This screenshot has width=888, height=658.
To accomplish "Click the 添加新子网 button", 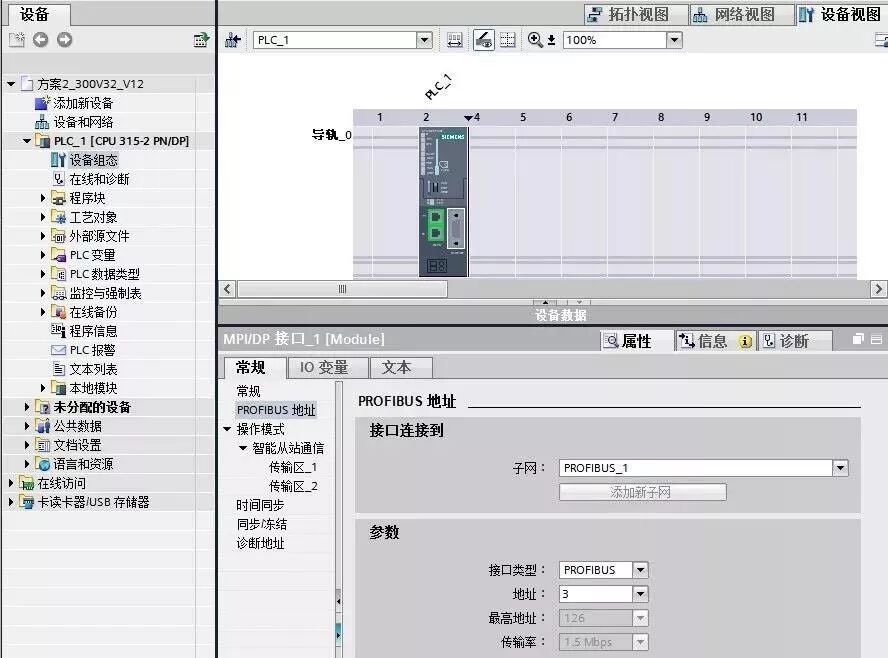I will (x=641, y=492).
